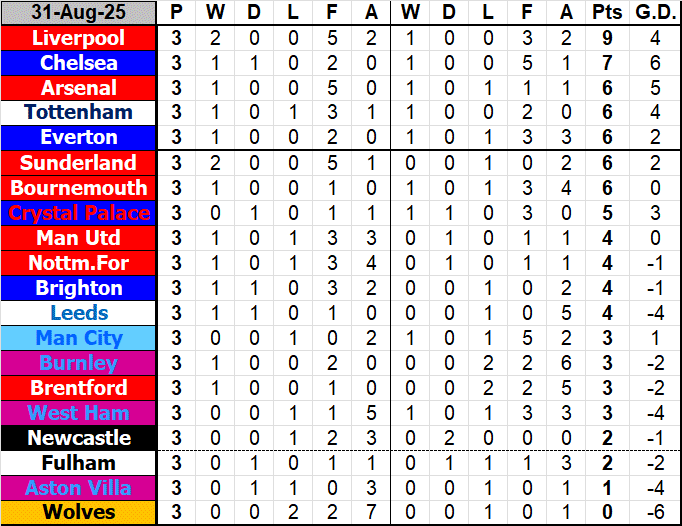Click the 31-Aug-25 date header cell
This screenshot has height=526, width=682.
coord(78,13)
